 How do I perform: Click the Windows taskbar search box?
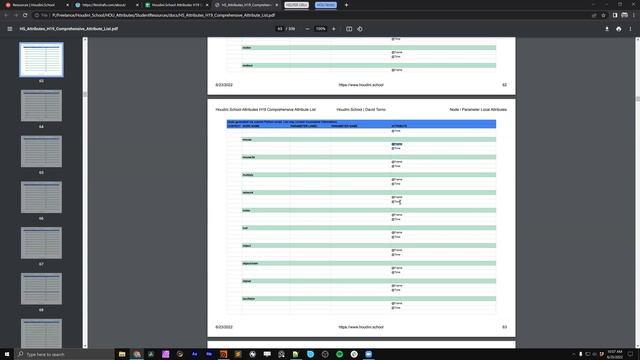click(64, 354)
